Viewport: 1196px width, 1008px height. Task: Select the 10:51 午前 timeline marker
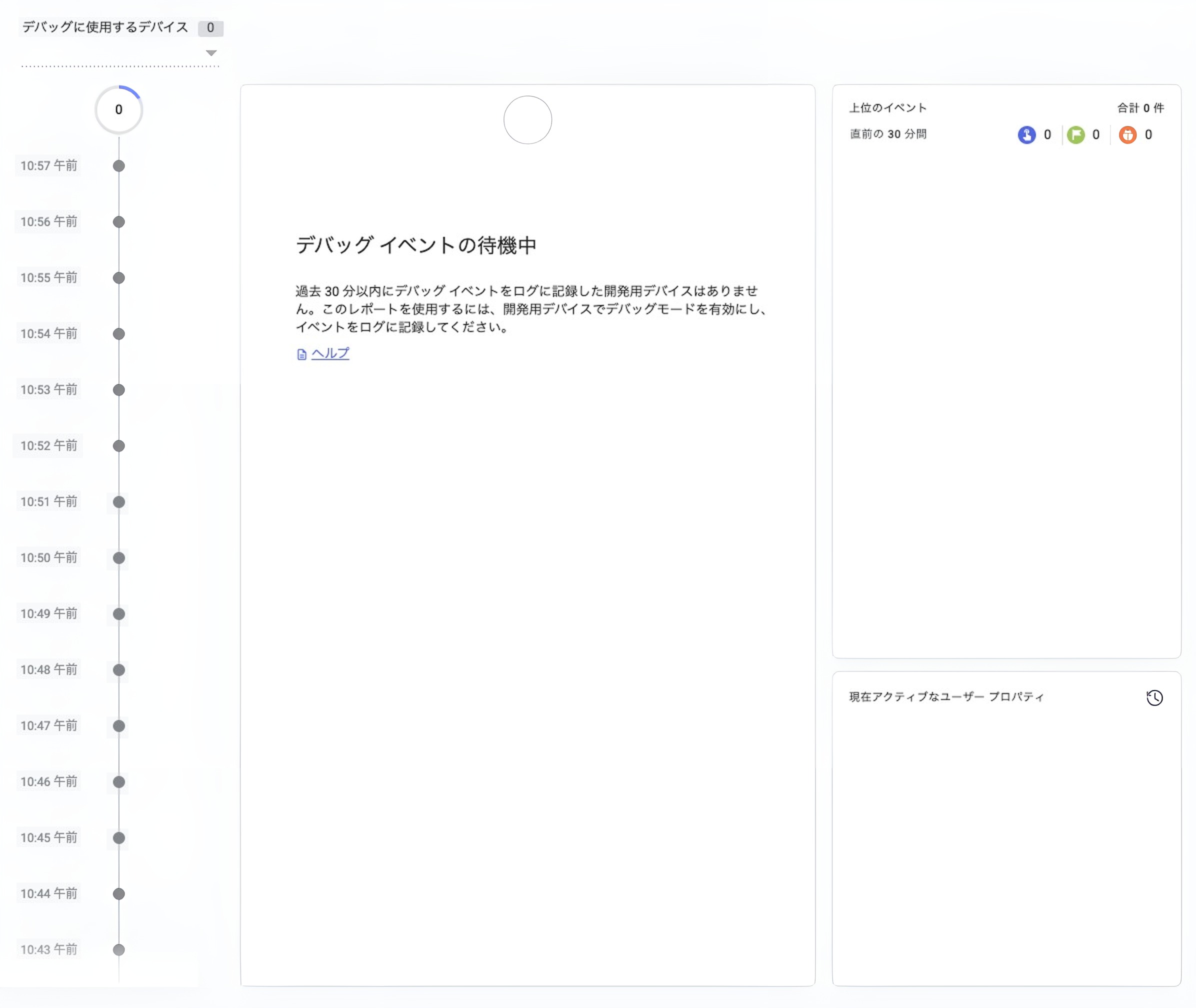119,501
